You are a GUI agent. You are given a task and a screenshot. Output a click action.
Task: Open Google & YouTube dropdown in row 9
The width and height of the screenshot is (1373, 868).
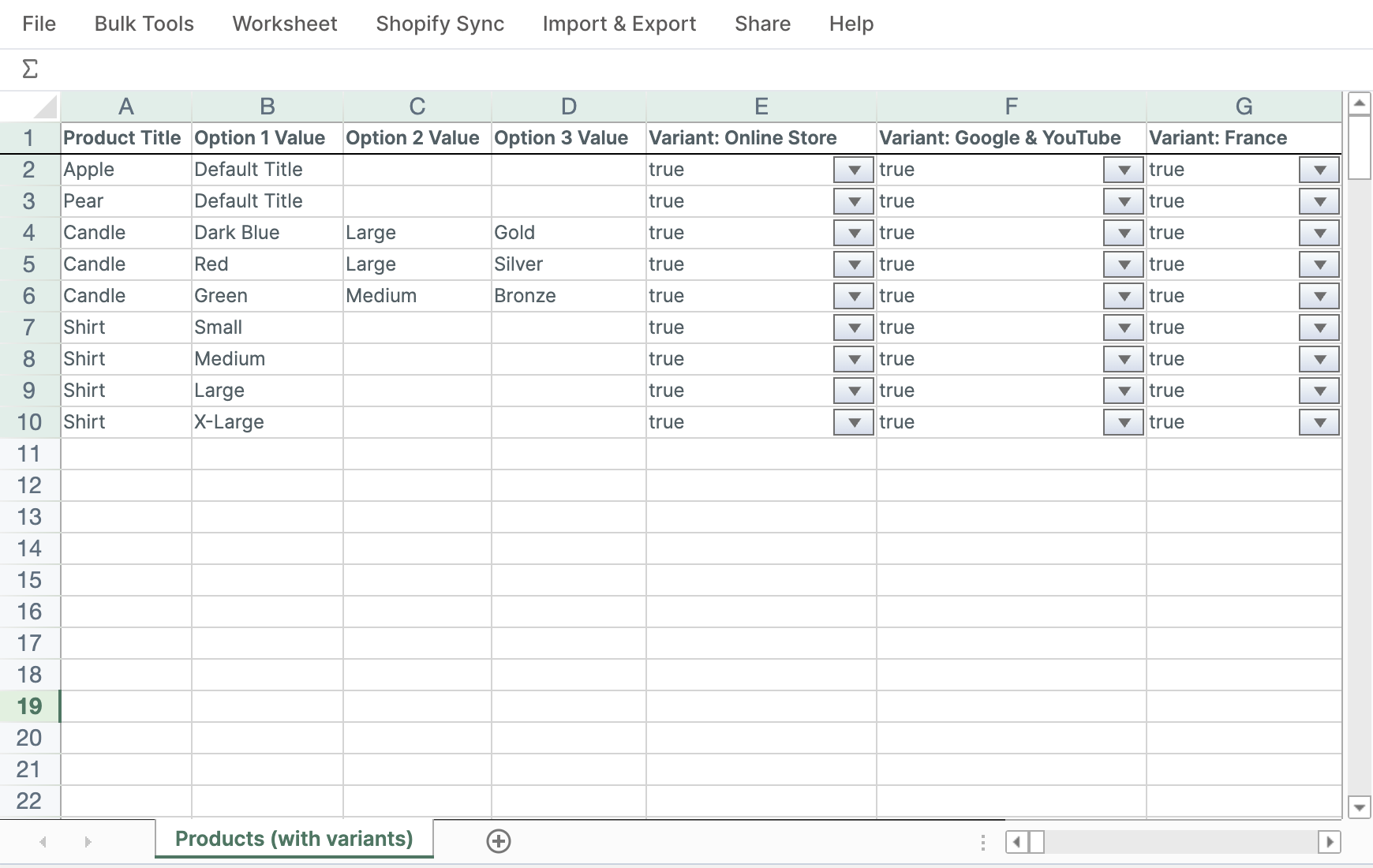tap(1124, 391)
